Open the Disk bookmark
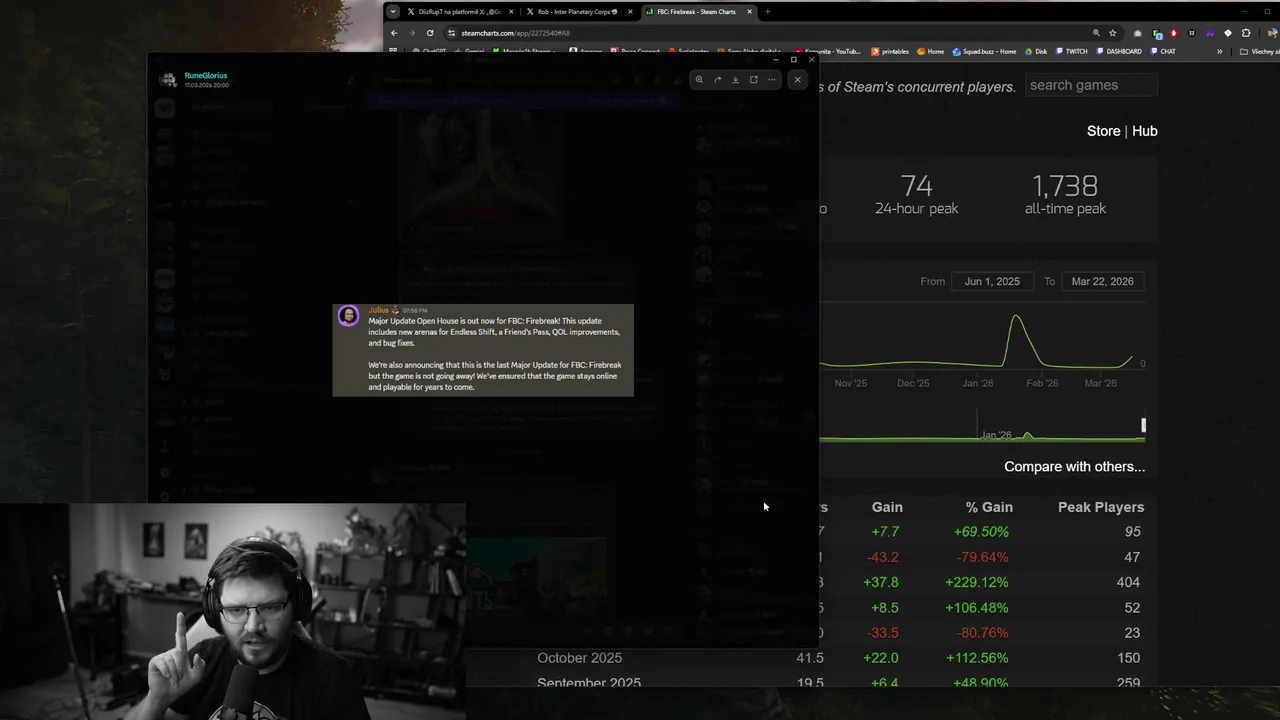 pos(1035,51)
